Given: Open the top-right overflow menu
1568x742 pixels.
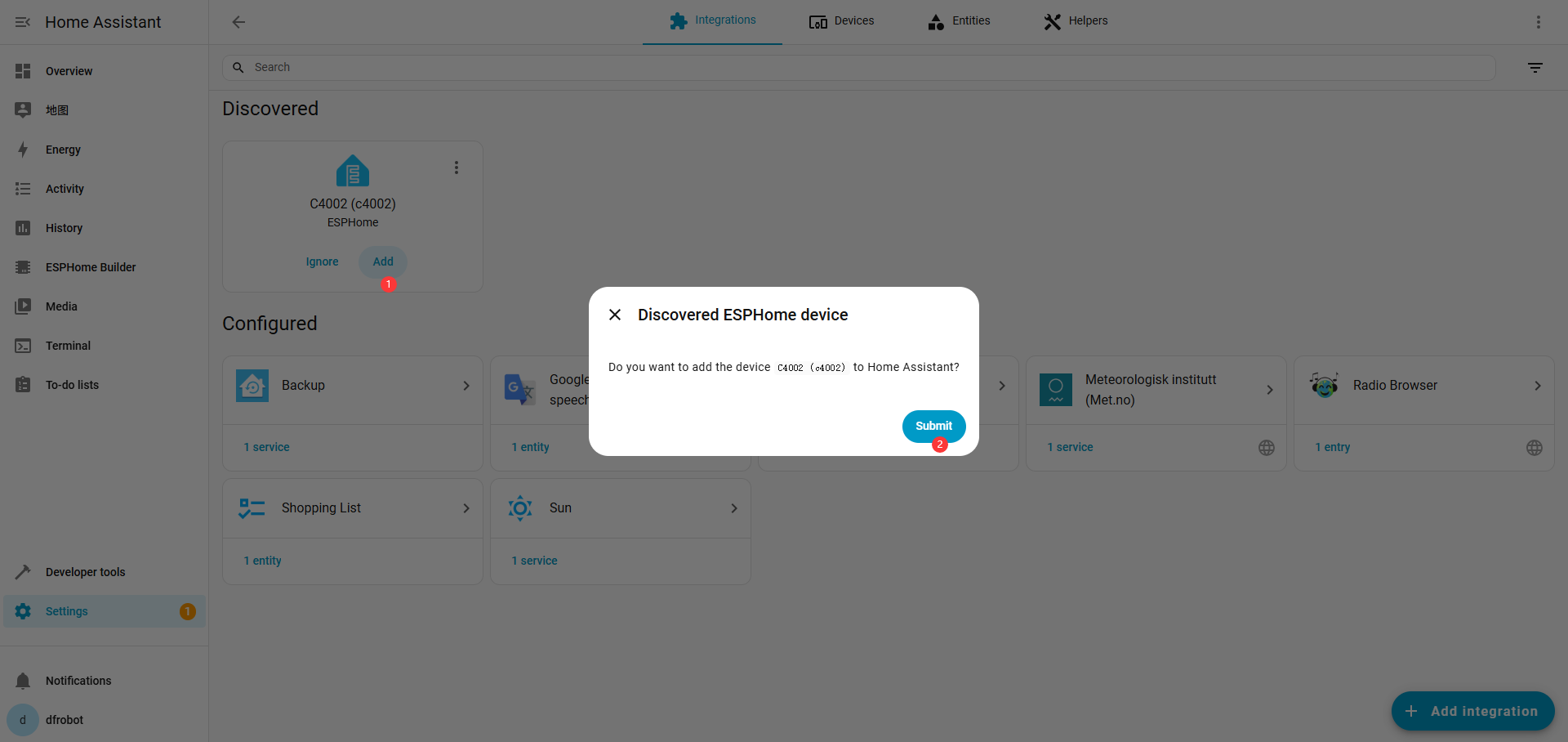Looking at the screenshot, I should (x=1538, y=22).
